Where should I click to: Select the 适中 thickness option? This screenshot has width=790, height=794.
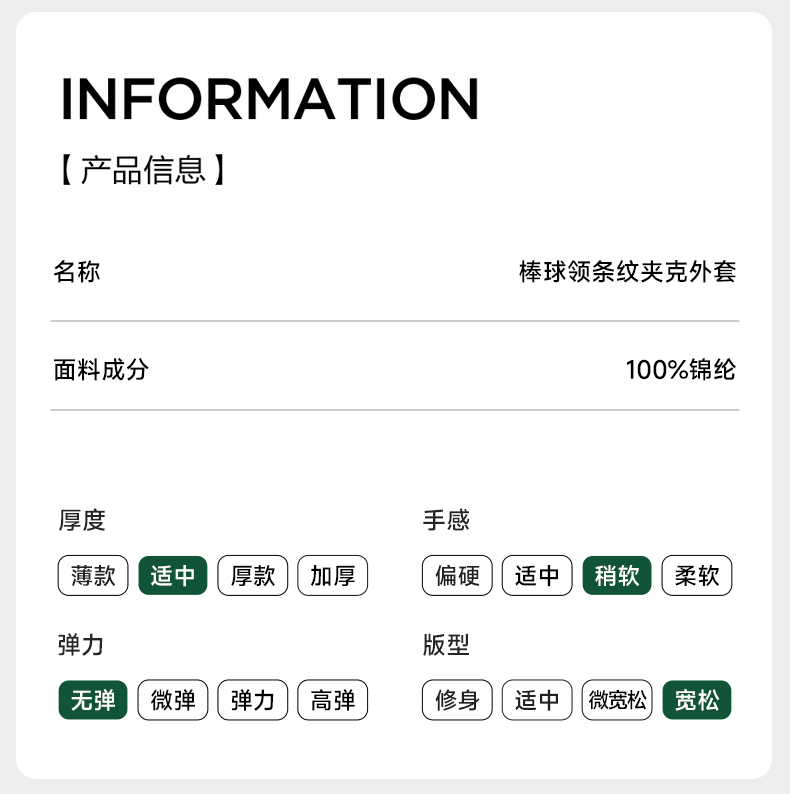173,576
